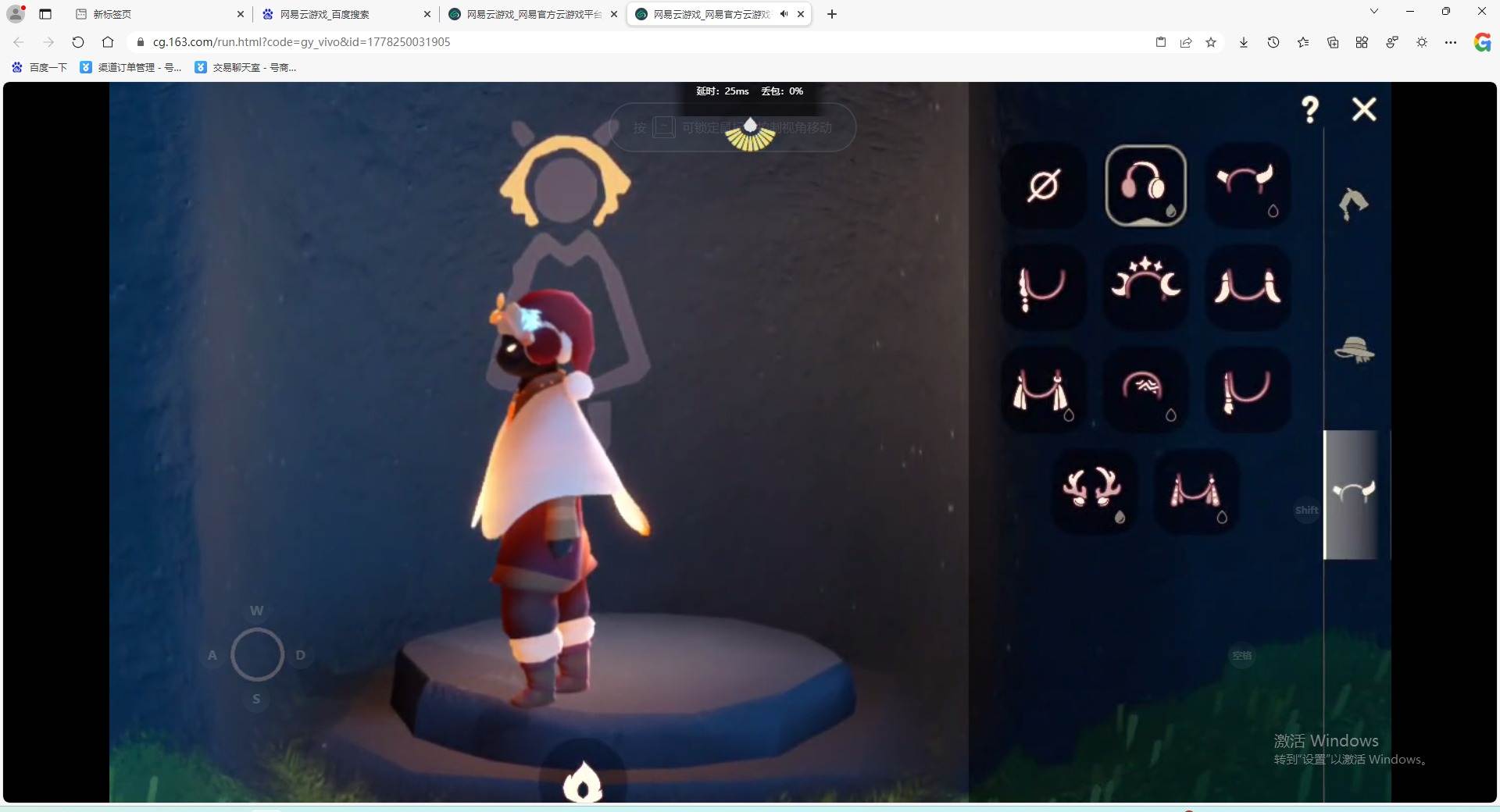Open the 渠道订单管理 bookmark
Viewport: 1500px width, 812px height.
(131, 67)
